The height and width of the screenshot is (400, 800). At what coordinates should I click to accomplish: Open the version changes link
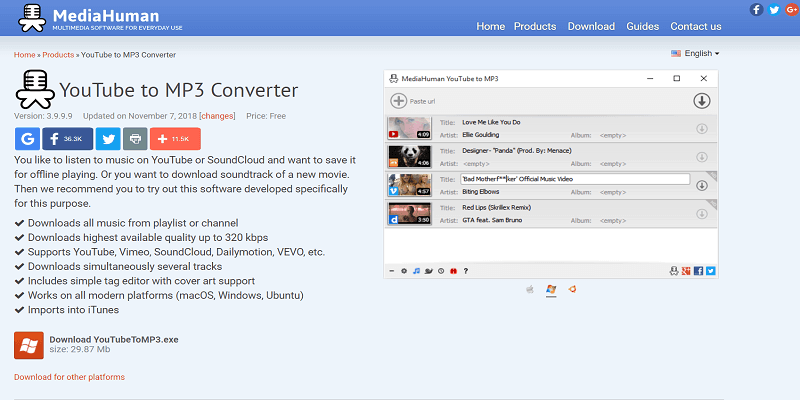(217, 116)
